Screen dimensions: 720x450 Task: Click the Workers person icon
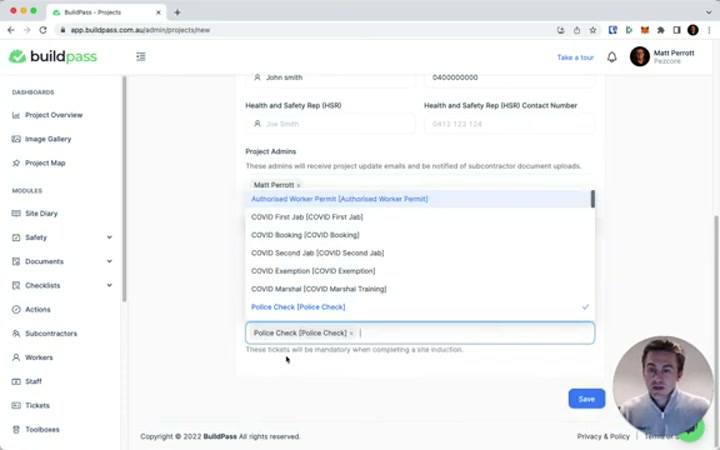click(16, 357)
